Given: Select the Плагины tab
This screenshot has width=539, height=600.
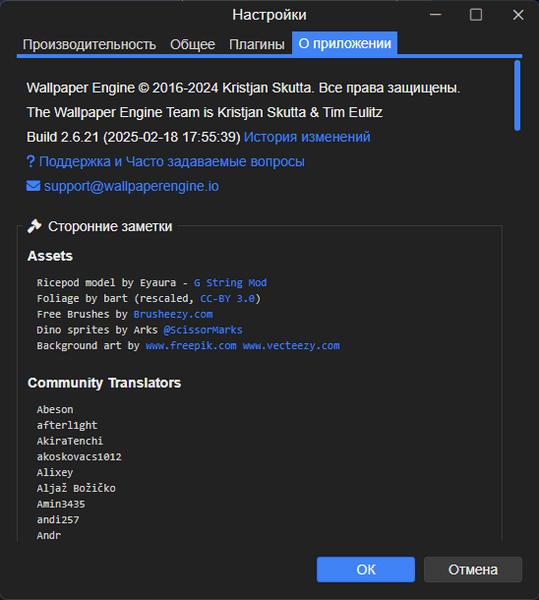Looking at the screenshot, I should tap(257, 44).
